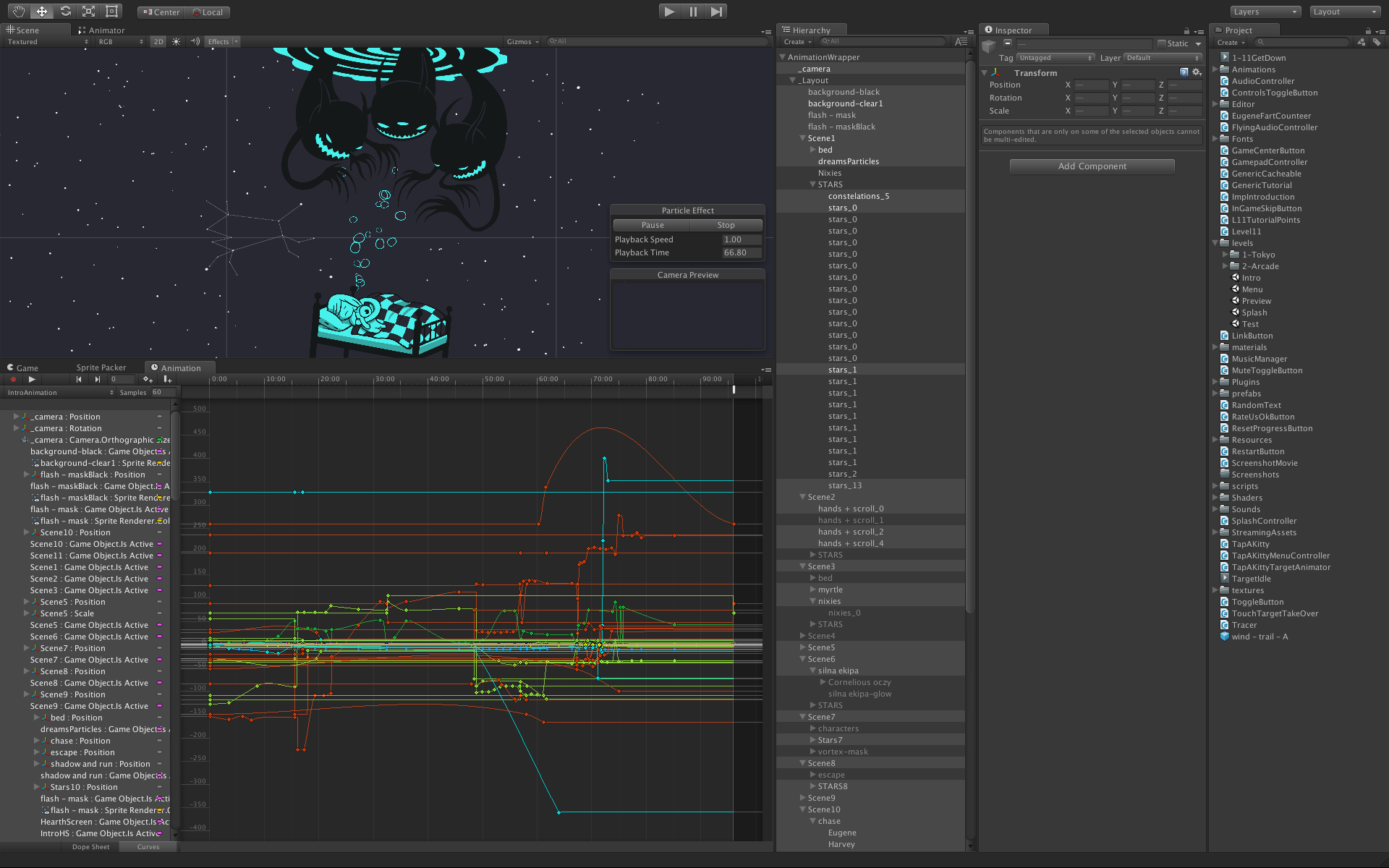
Task: Click the editor Pause button
Action: (693, 11)
